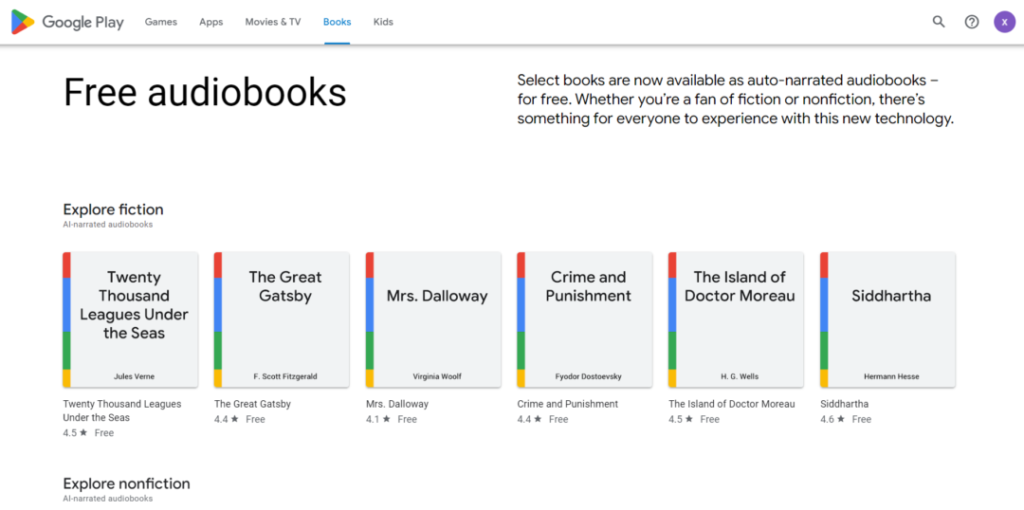Screen dimensions: 1024x510
Task: Click the Explore fiction heading
Action: [113, 210]
